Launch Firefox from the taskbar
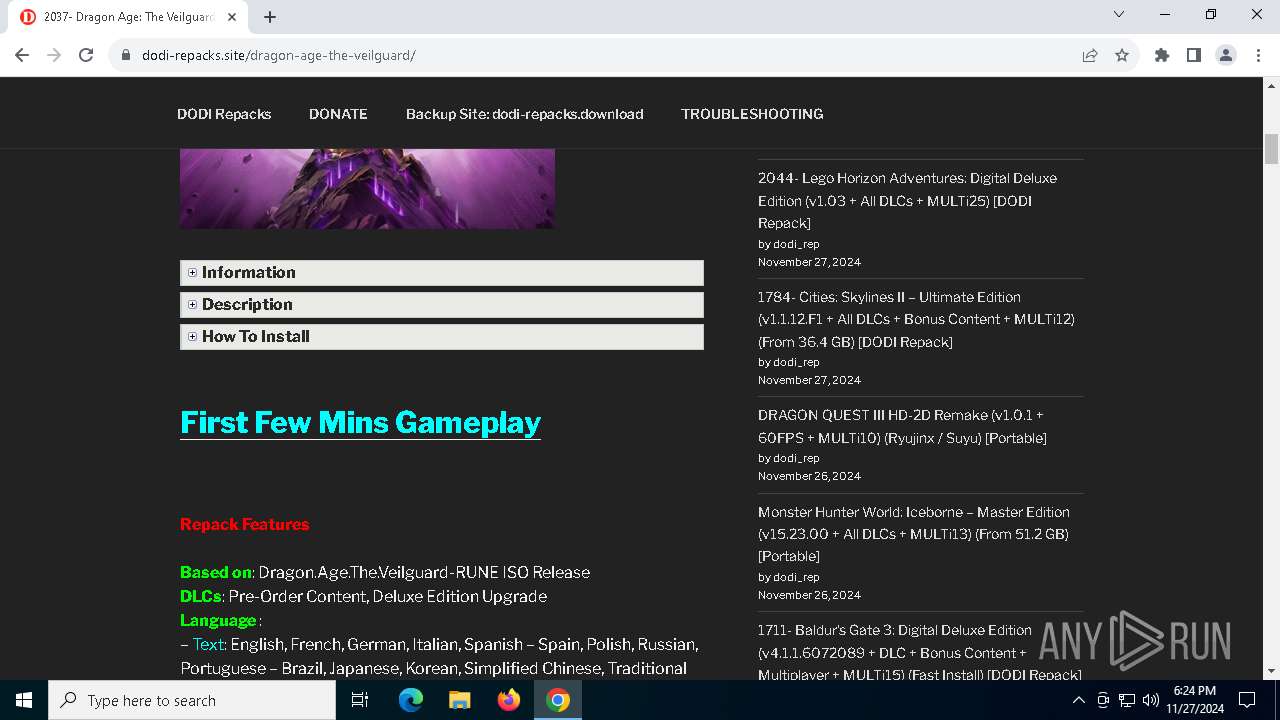The image size is (1280, 720). point(509,700)
